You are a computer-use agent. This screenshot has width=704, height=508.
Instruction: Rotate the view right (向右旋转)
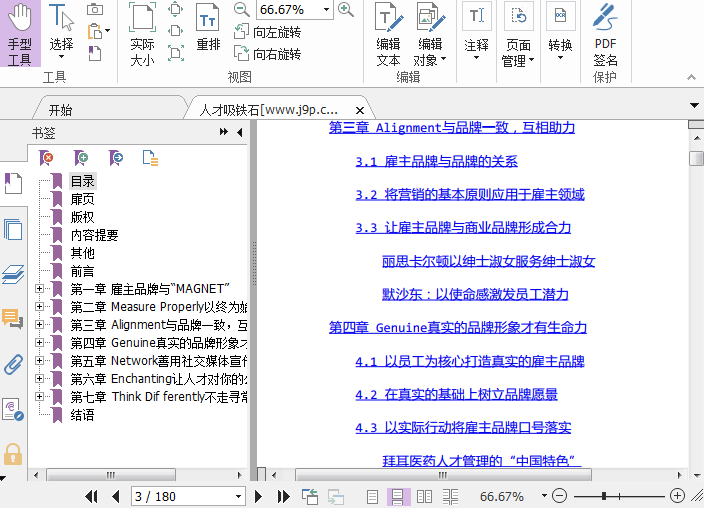point(267,54)
